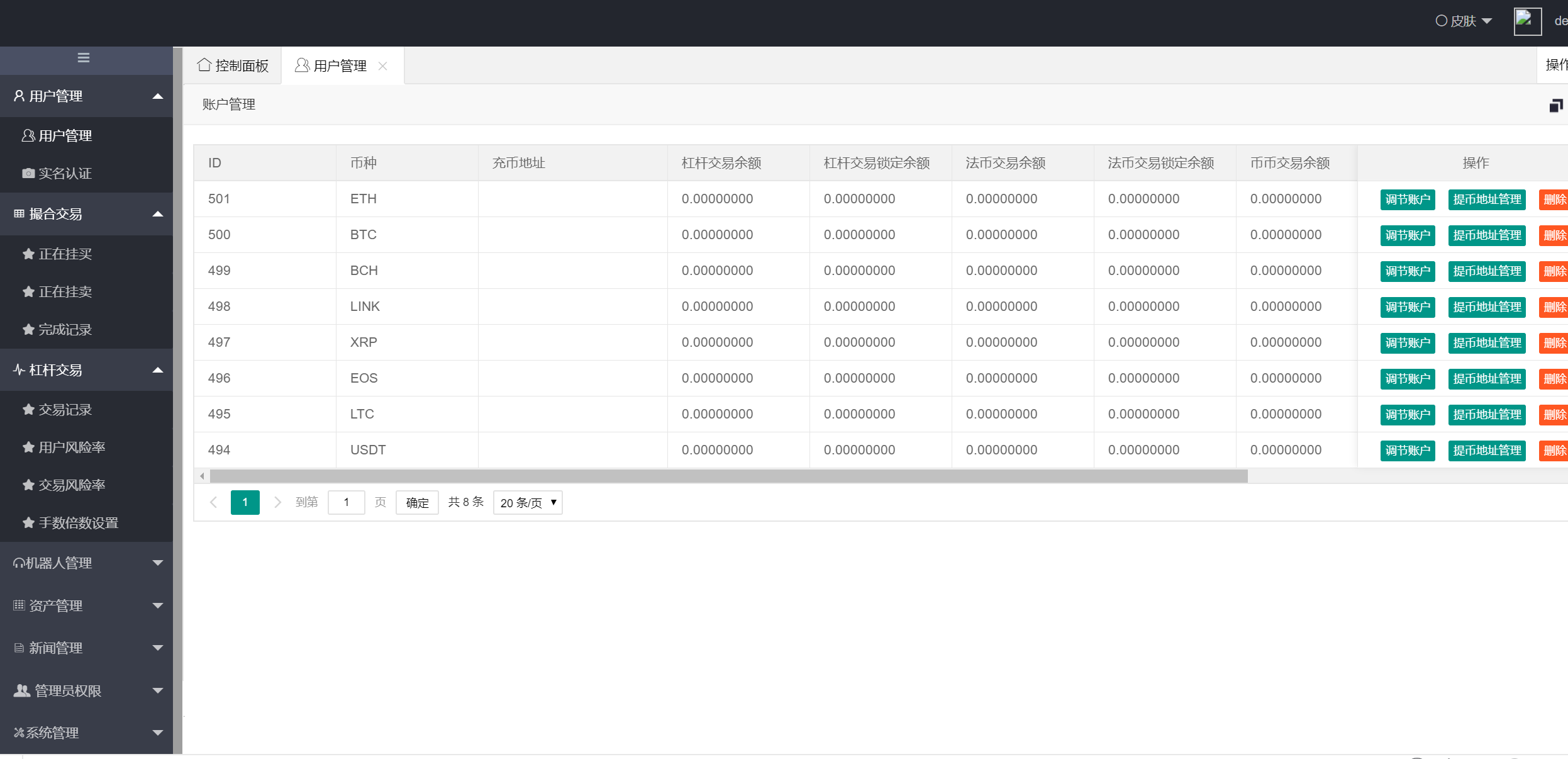The height and width of the screenshot is (759, 1568).
Task: Click 调节账户 for BCH row
Action: click(1408, 271)
